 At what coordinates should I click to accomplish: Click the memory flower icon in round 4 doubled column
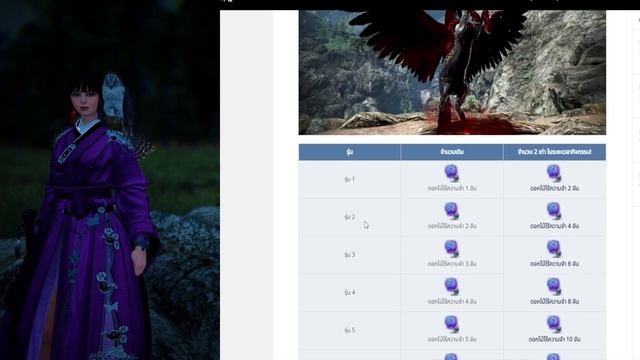click(x=554, y=287)
